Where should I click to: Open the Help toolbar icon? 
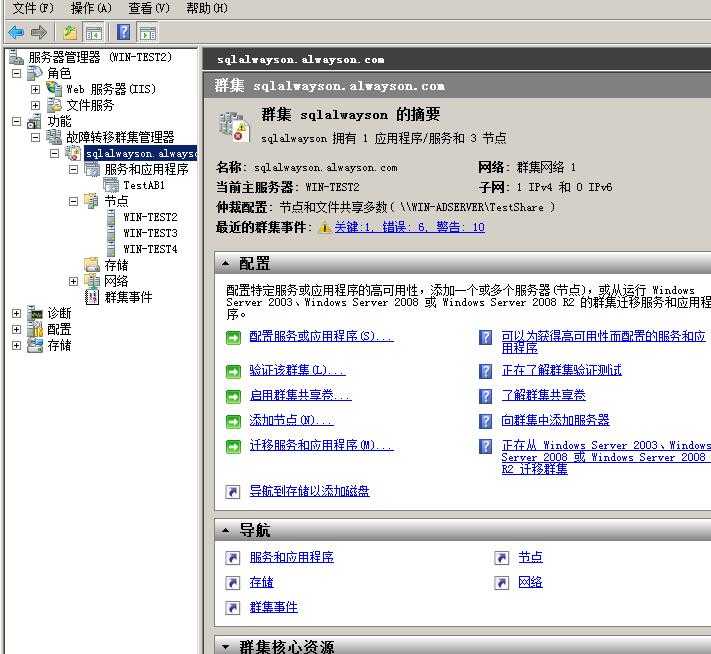[x=123, y=33]
